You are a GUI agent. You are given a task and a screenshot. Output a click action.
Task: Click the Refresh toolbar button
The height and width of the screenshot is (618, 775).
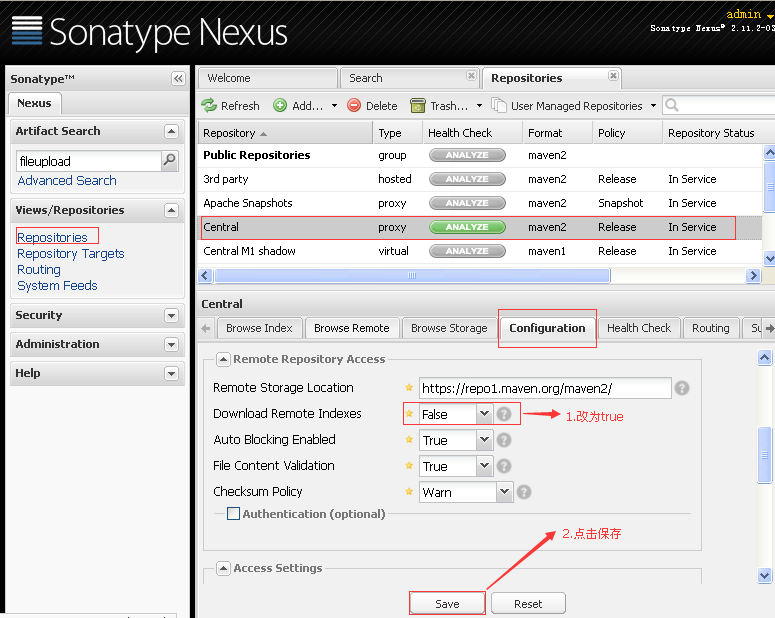tap(230, 106)
